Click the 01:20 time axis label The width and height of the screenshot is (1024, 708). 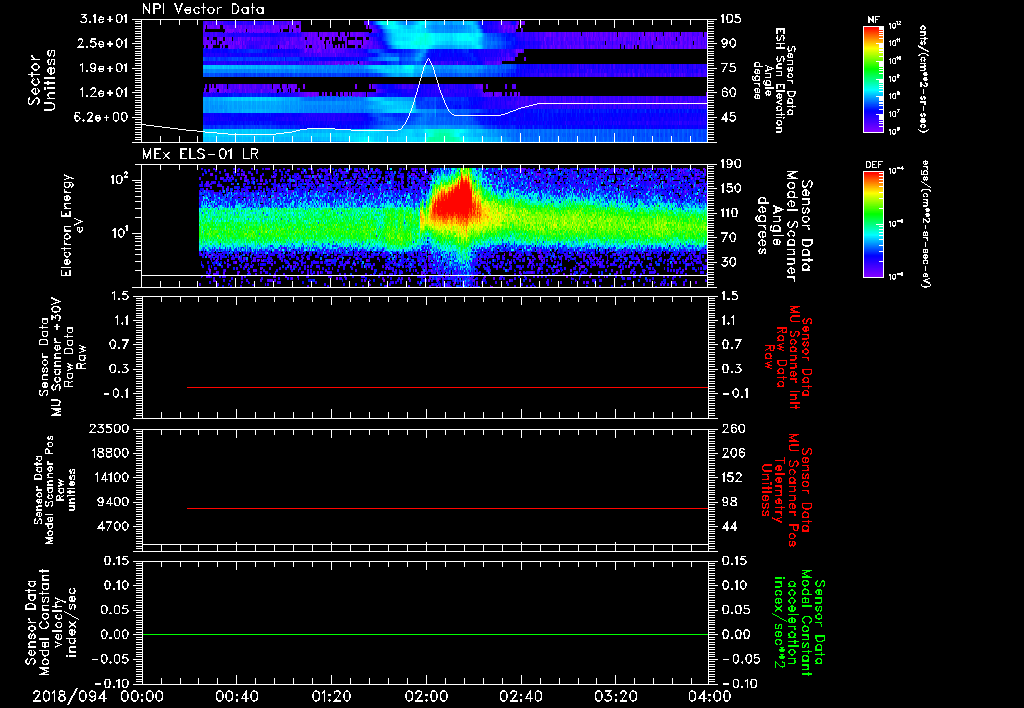[x=331, y=696]
